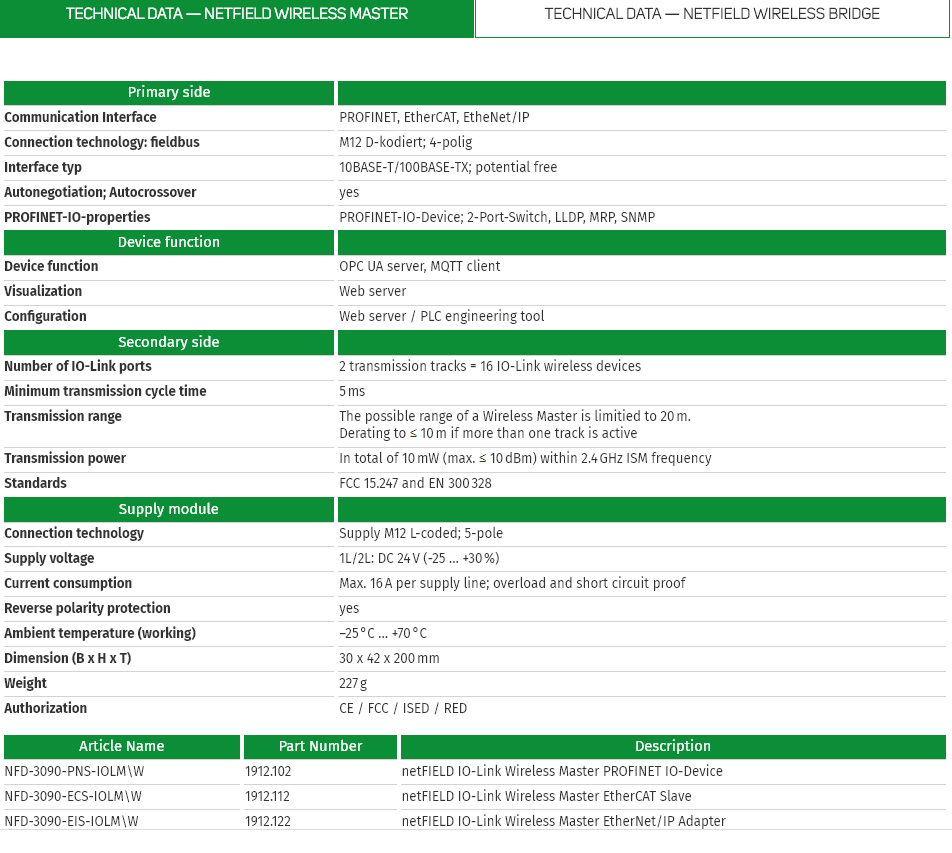Click Supply voltage label
952x853 pixels.
49,559
